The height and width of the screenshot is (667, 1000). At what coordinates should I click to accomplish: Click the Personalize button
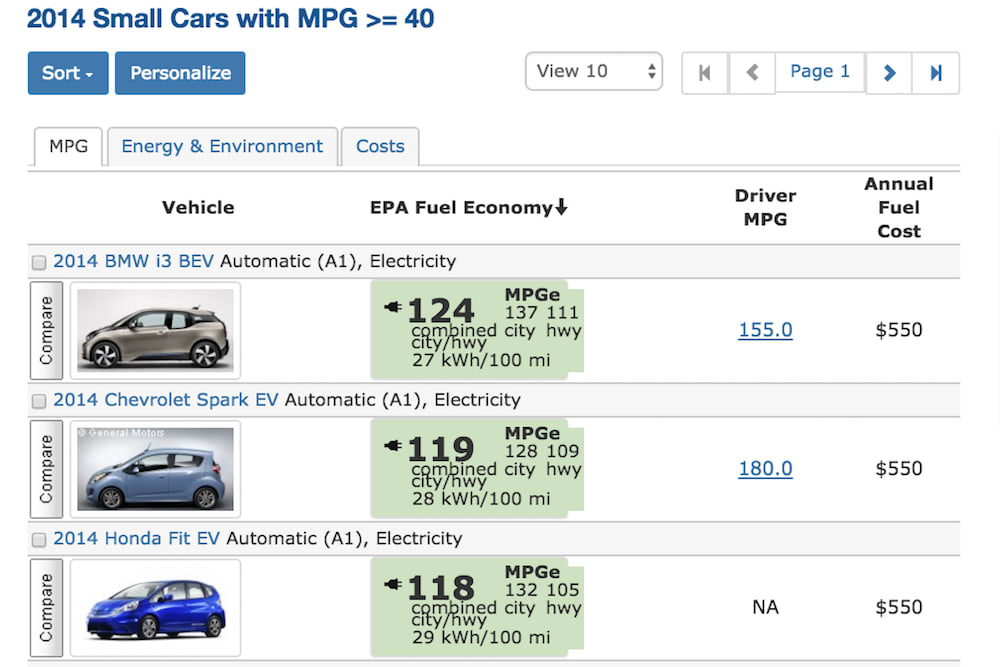180,73
